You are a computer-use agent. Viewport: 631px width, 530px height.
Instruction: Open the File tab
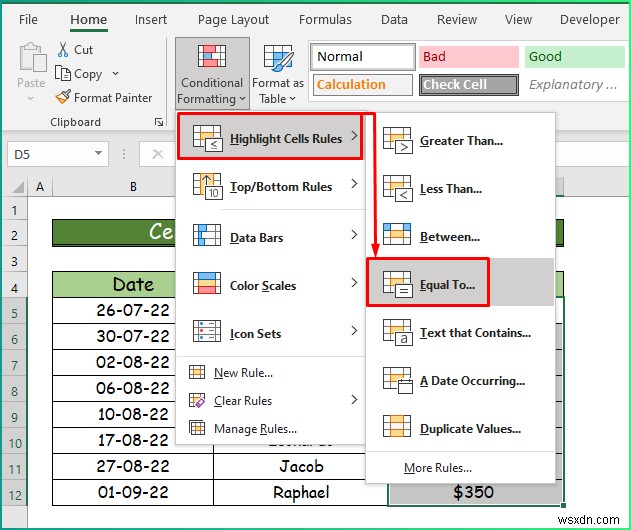28,19
